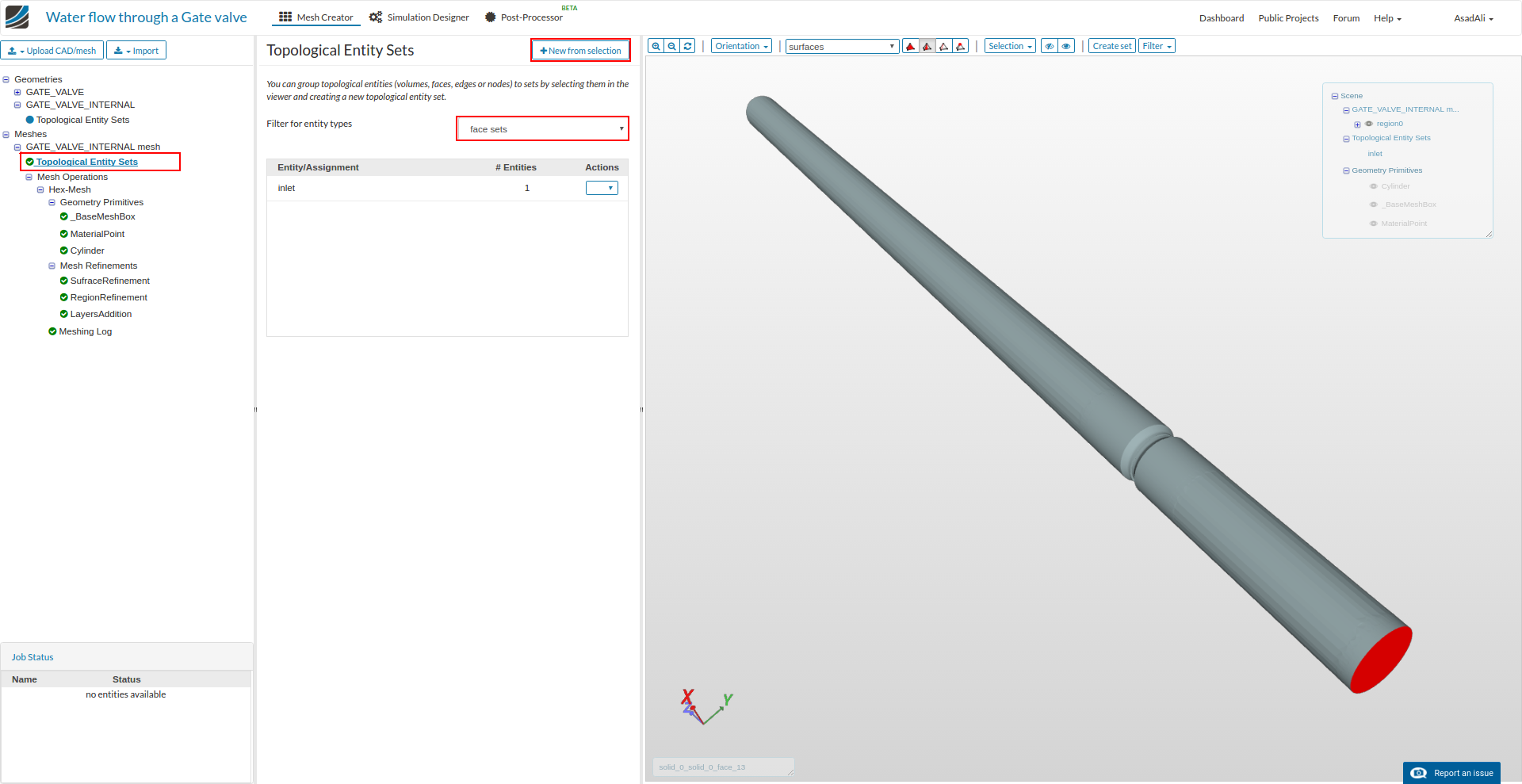Select the surfaces-with-edges render mode icon

coord(927,46)
